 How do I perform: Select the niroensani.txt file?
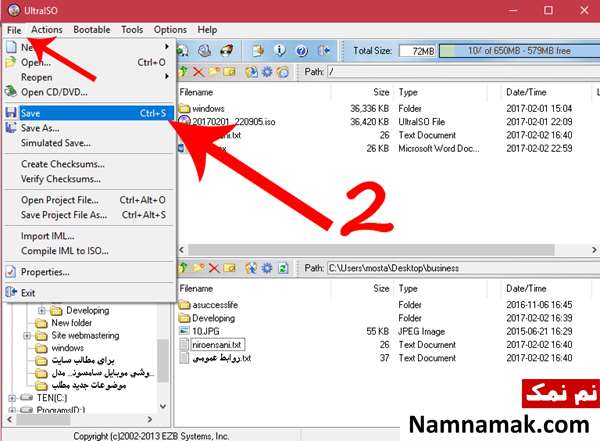click(x=217, y=345)
